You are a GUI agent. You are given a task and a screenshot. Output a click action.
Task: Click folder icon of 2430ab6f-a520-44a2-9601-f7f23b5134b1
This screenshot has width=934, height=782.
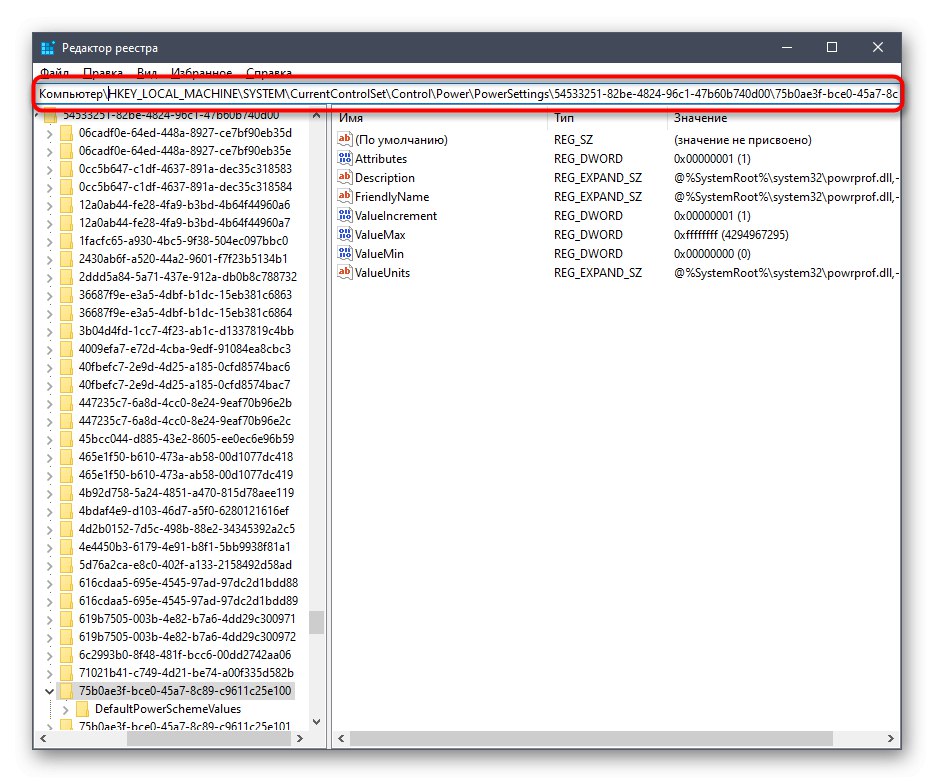[67, 258]
